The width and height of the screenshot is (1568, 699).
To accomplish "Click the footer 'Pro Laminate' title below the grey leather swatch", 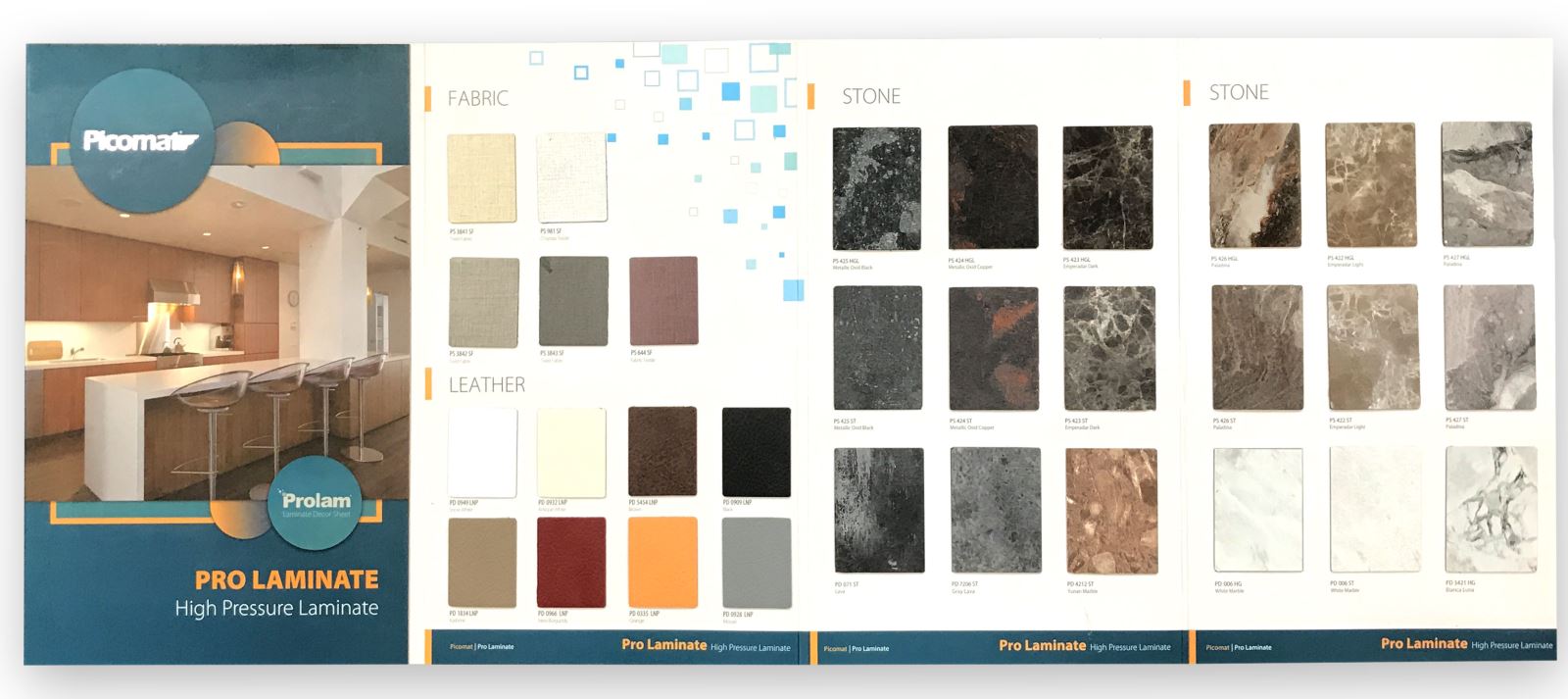I will (x=663, y=645).
